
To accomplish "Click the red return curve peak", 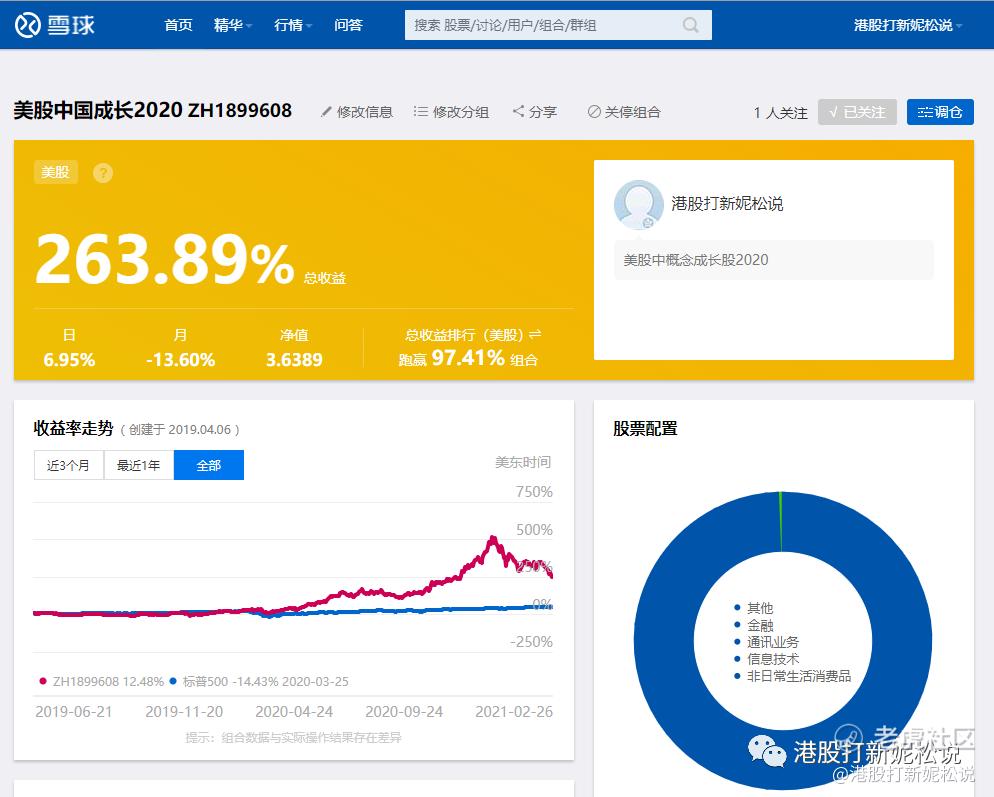I will click(x=493, y=540).
